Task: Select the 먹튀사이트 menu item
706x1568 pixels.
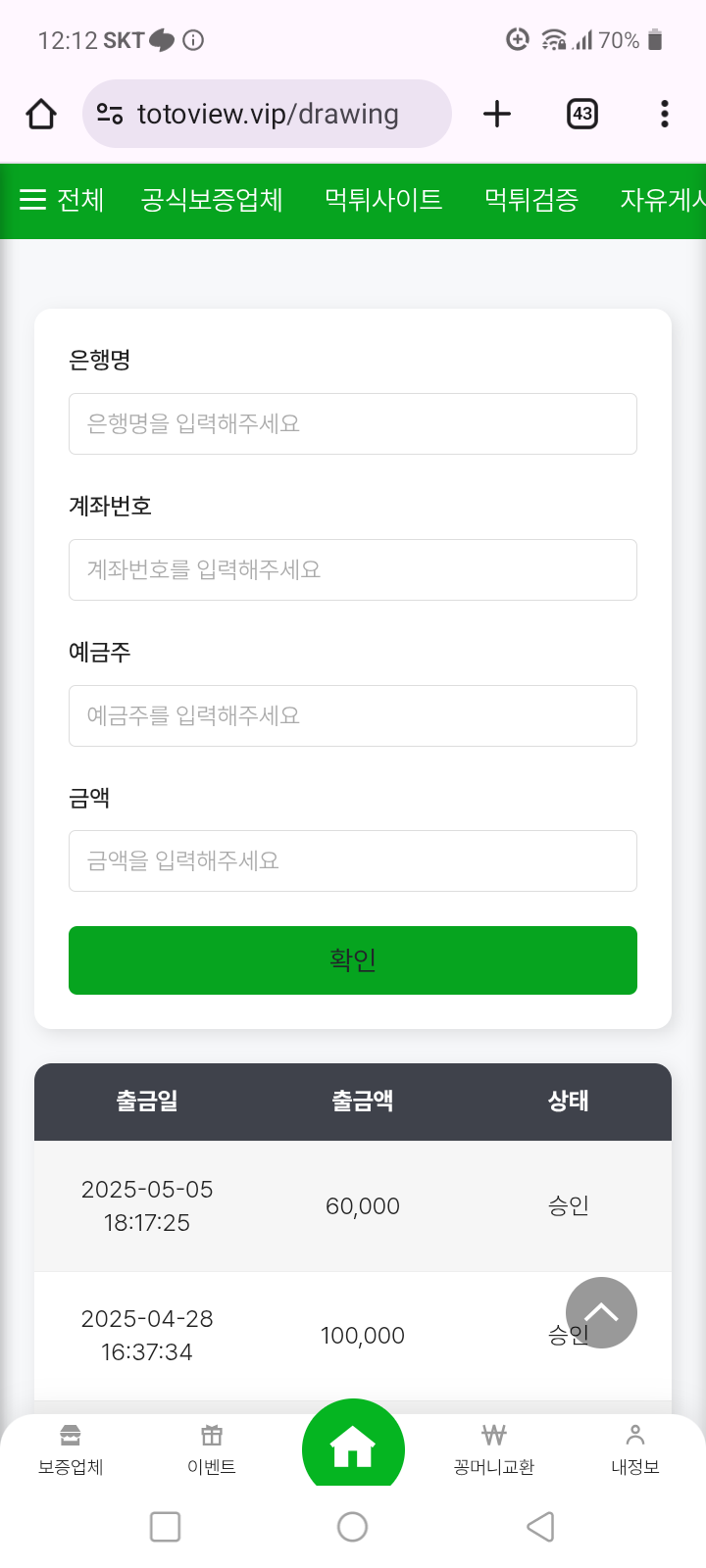Action: pyautogui.click(x=383, y=200)
